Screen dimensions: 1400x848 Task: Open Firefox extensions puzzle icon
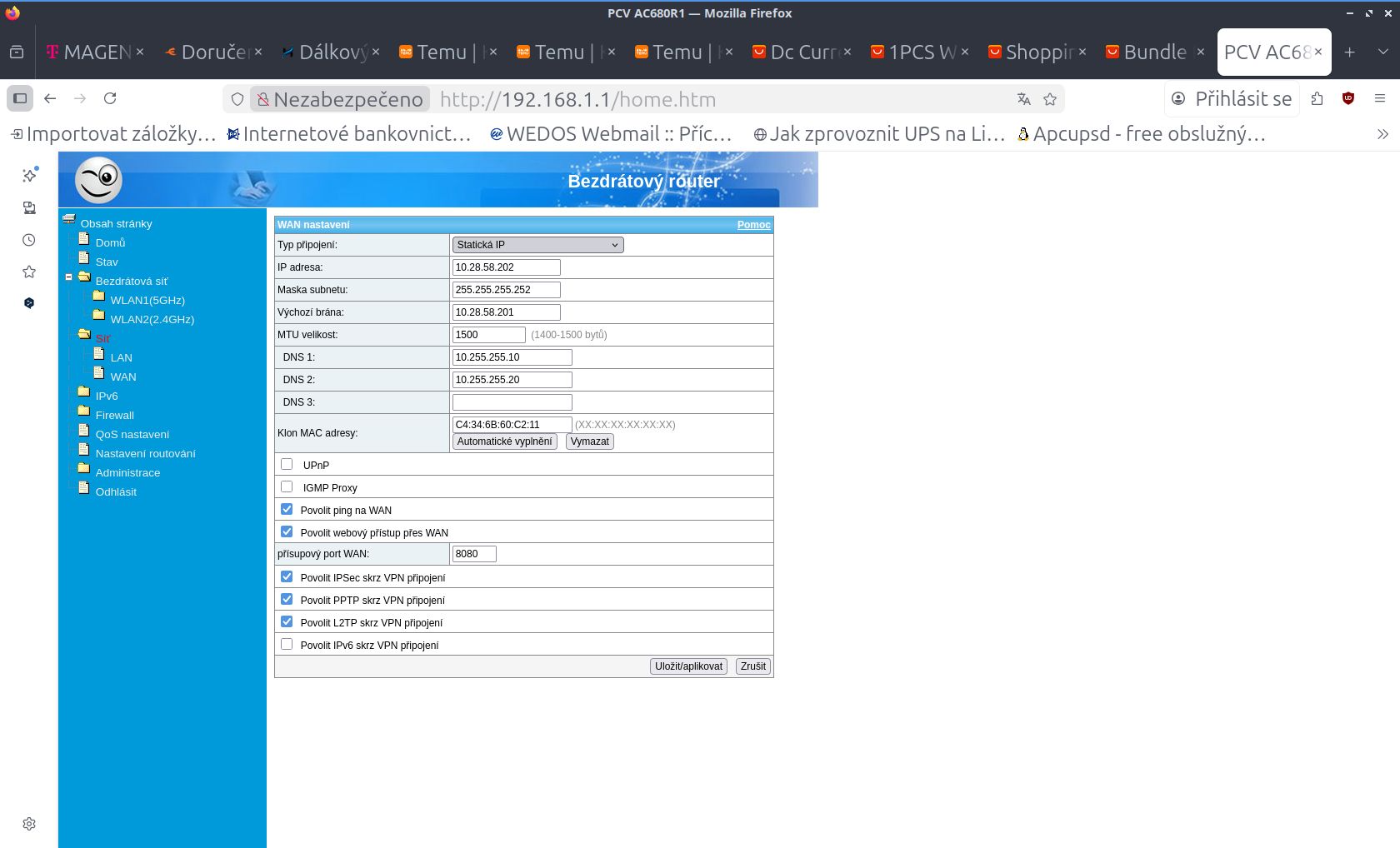tap(1317, 98)
